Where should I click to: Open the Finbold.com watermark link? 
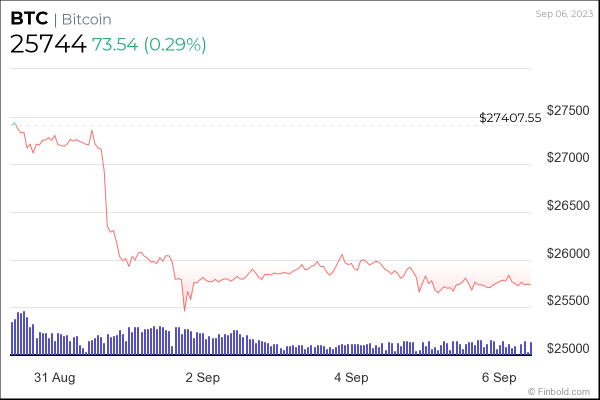pyautogui.click(x=568, y=391)
